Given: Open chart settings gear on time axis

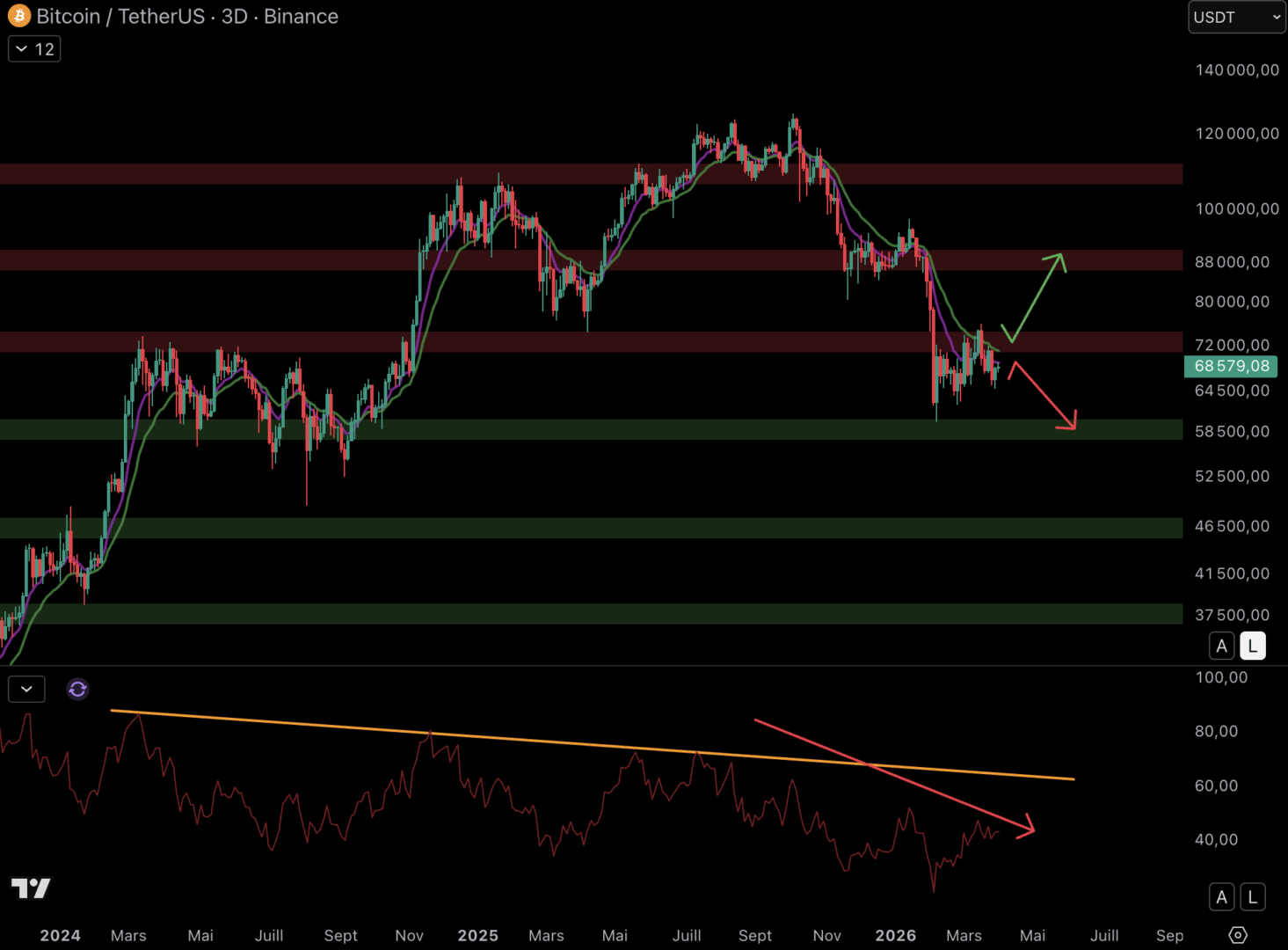Looking at the screenshot, I should click(x=1238, y=935).
